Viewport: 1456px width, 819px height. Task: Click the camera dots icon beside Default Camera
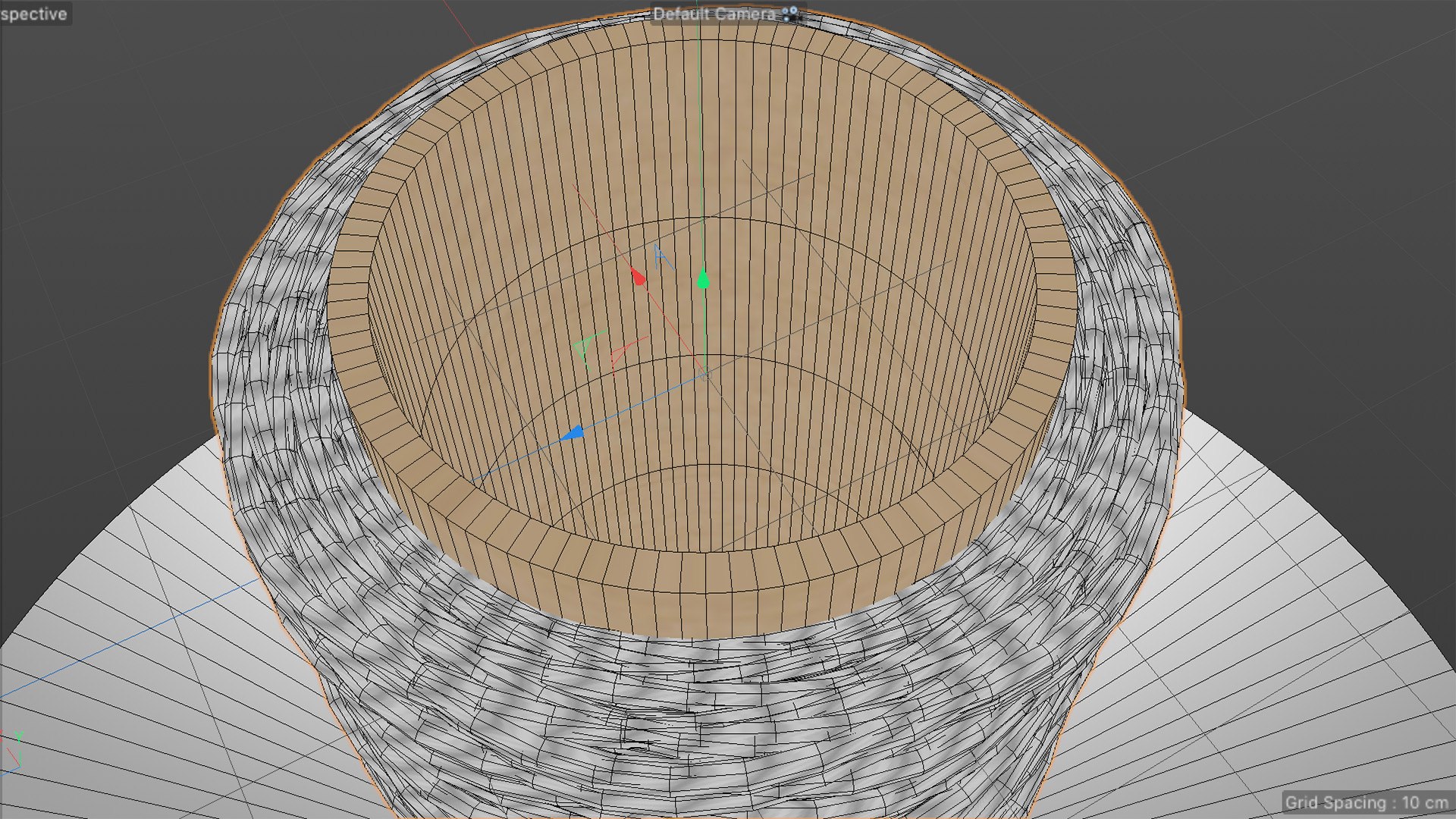[x=790, y=14]
